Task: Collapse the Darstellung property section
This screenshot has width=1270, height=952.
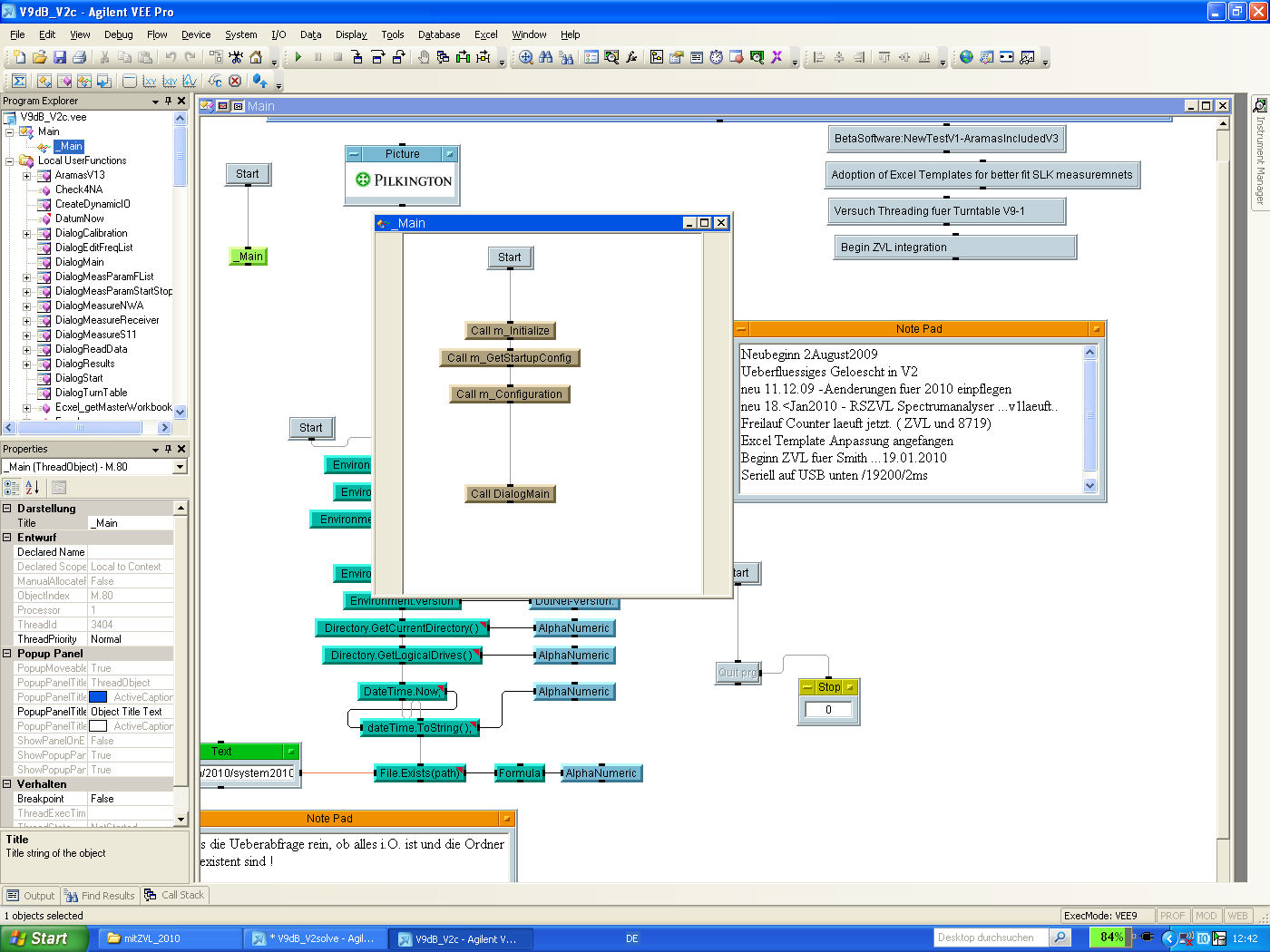Action: (7, 509)
